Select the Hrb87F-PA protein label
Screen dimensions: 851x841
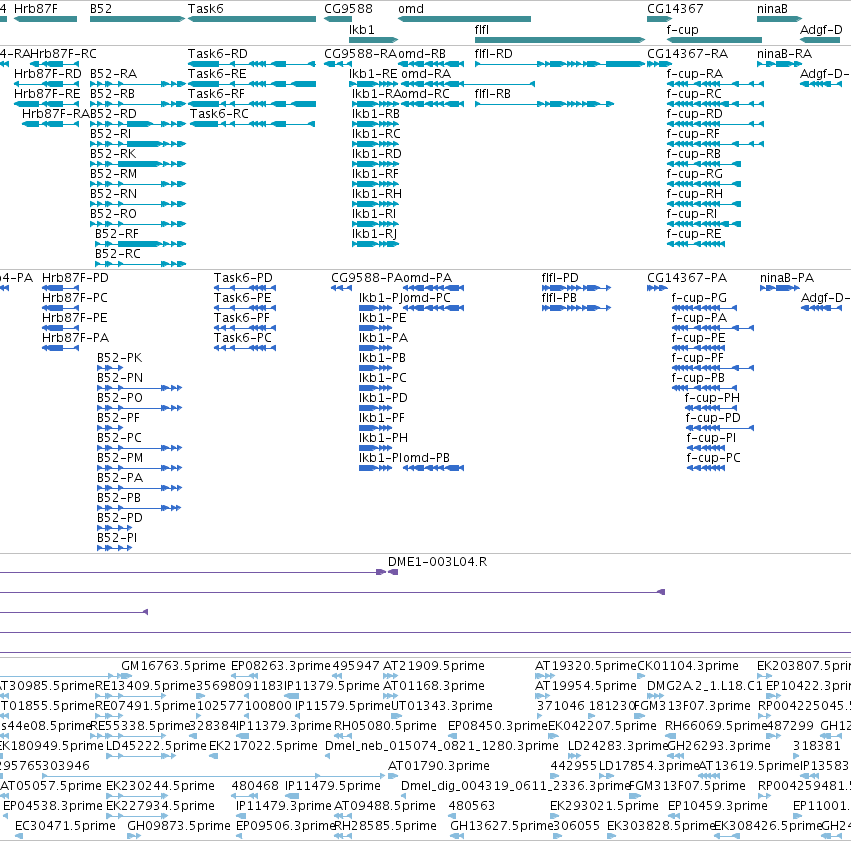click(x=75, y=338)
